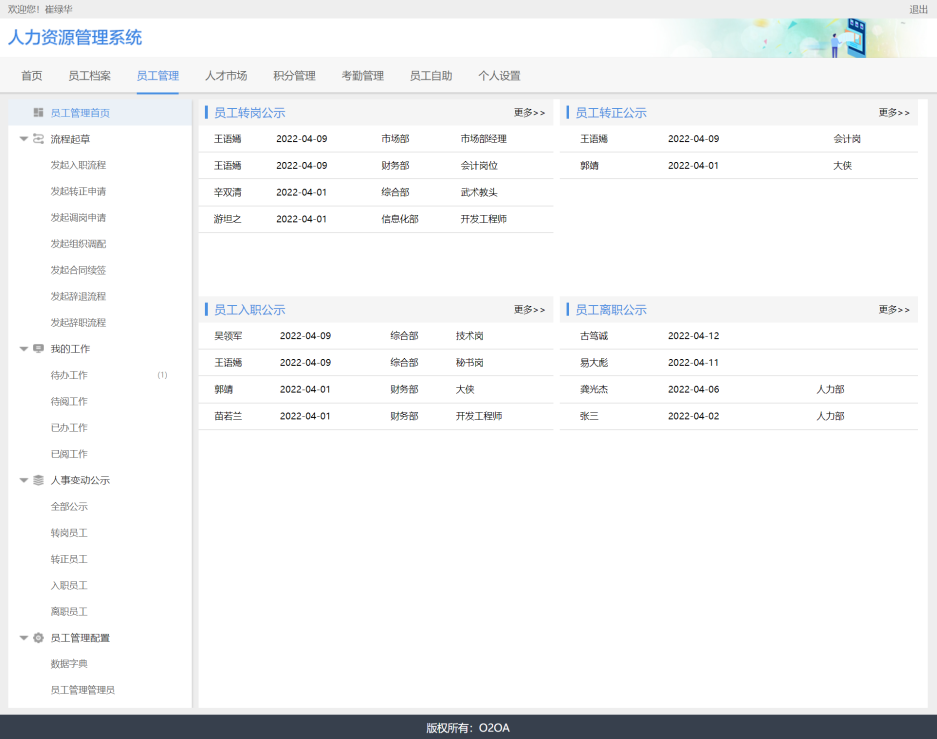Click the 员工管理配置 gear icon
Screen dimensions: 937x739
pos(38,637)
